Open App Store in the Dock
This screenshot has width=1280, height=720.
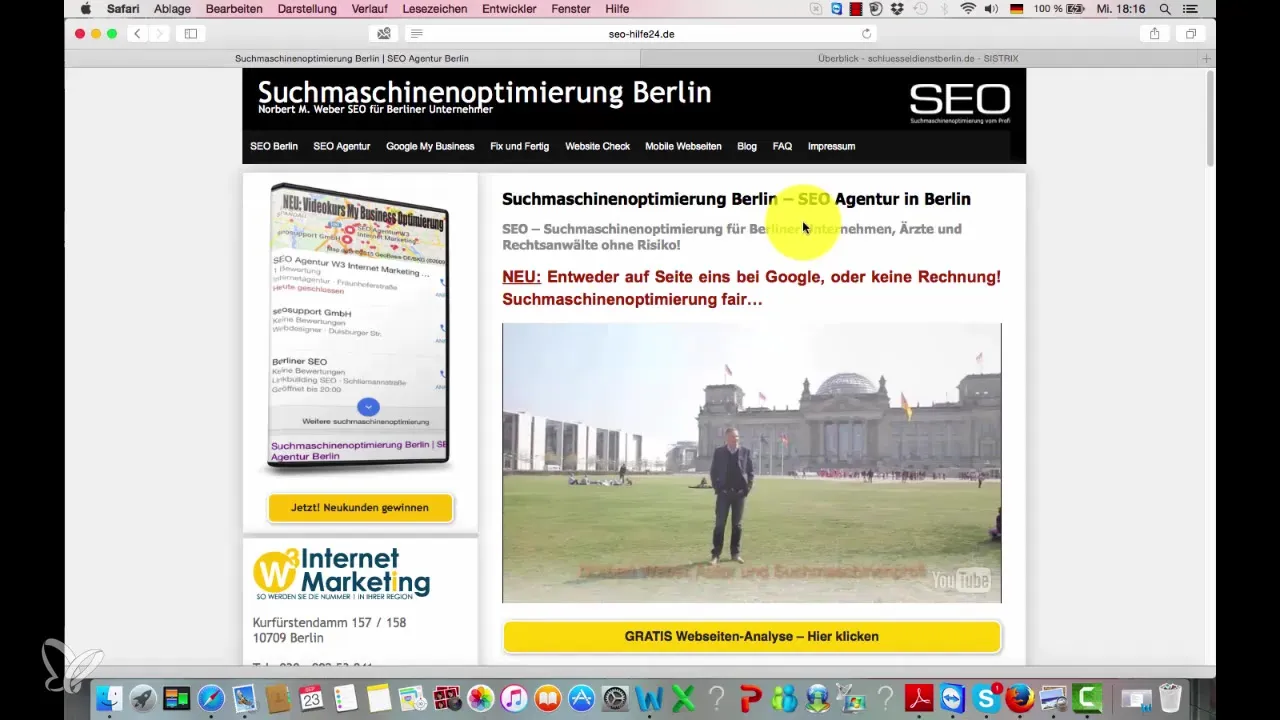coord(582,697)
